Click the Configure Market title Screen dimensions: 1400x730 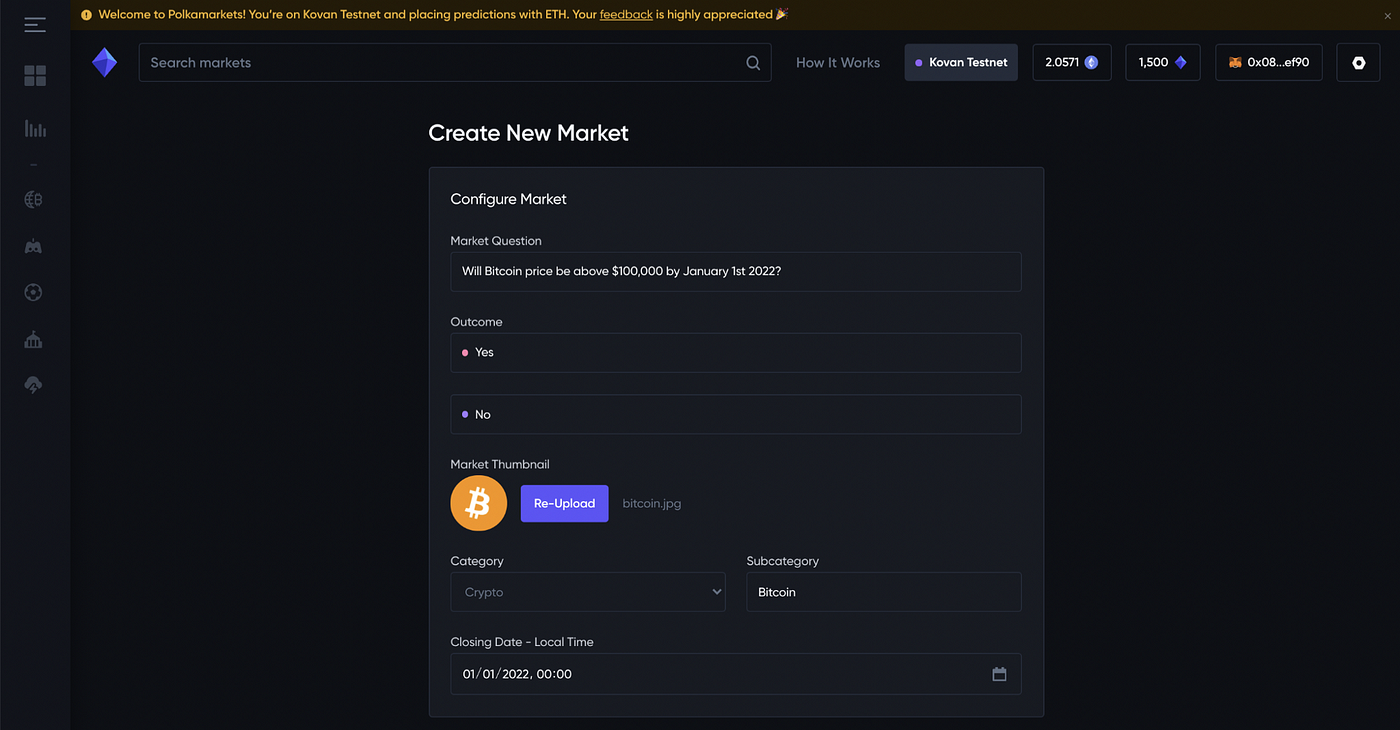(508, 199)
